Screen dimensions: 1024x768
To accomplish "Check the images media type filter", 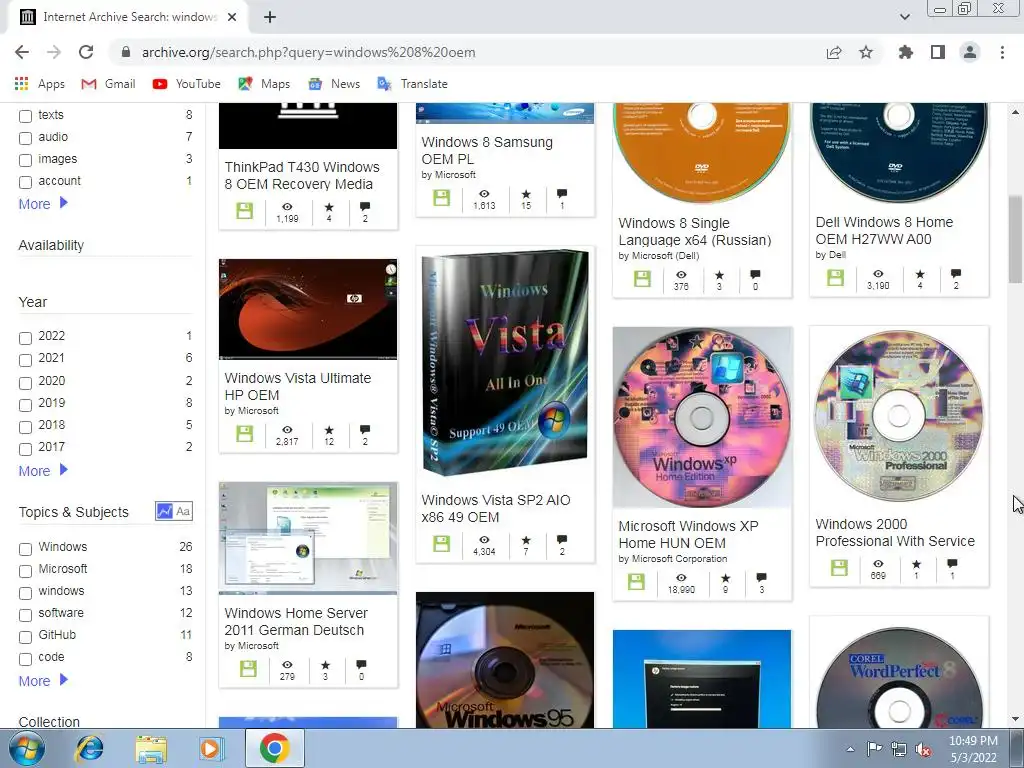I will point(25,160).
